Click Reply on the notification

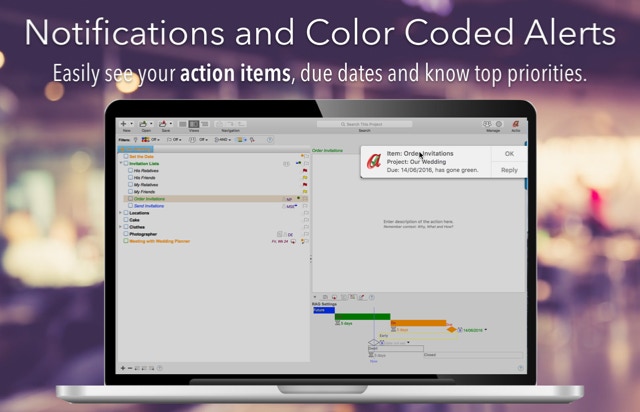[509, 170]
